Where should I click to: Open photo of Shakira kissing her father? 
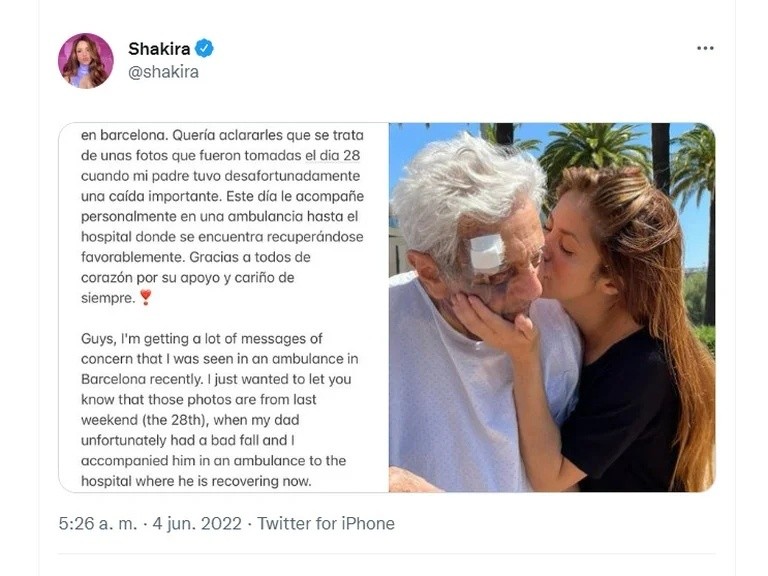point(551,307)
